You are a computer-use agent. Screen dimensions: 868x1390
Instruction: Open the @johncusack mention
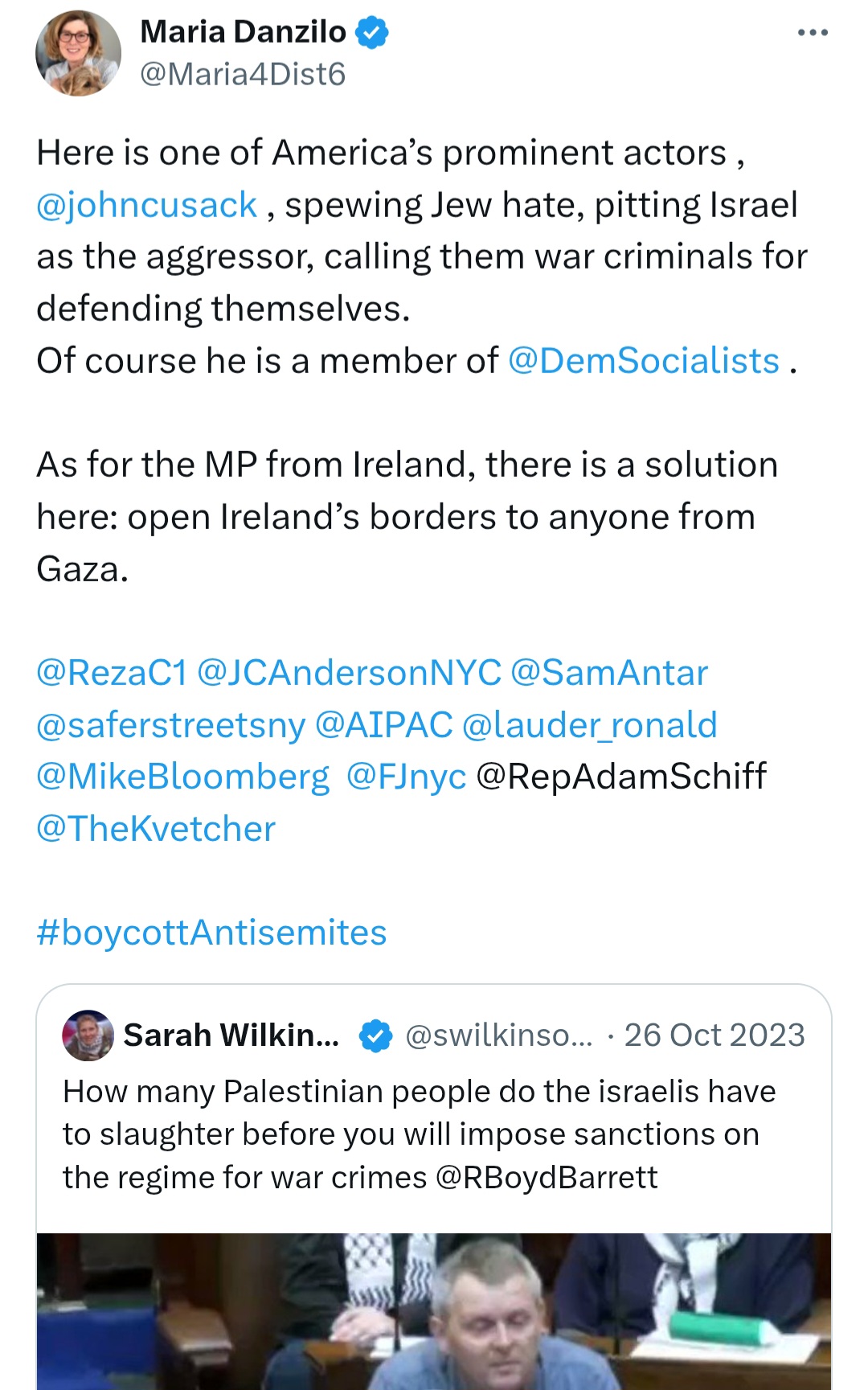pos(146,205)
